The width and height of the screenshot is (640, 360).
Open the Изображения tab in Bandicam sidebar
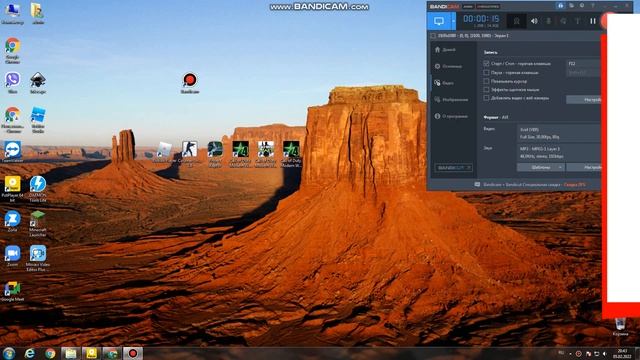point(451,100)
